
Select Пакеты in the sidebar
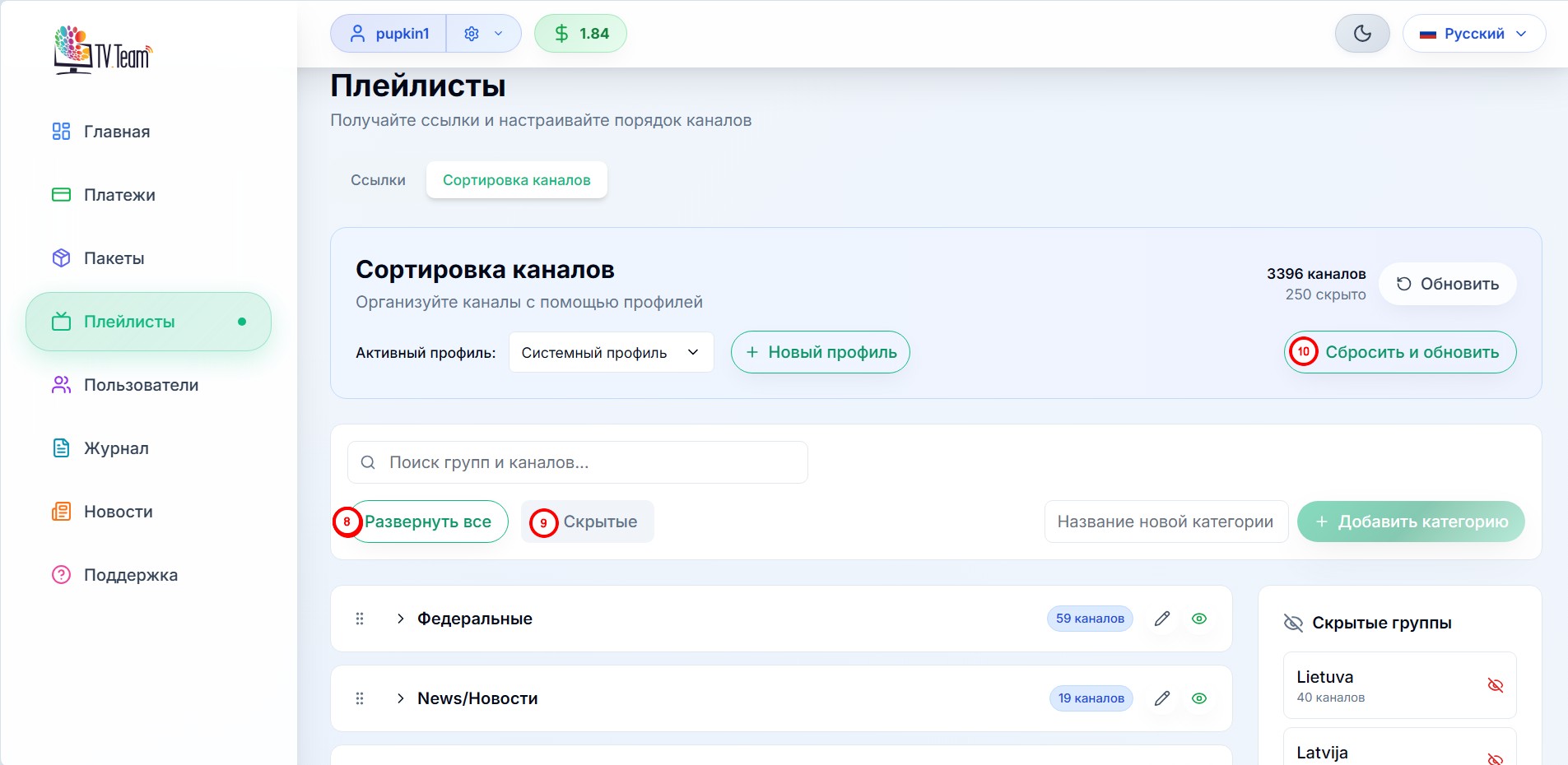[114, 257]
